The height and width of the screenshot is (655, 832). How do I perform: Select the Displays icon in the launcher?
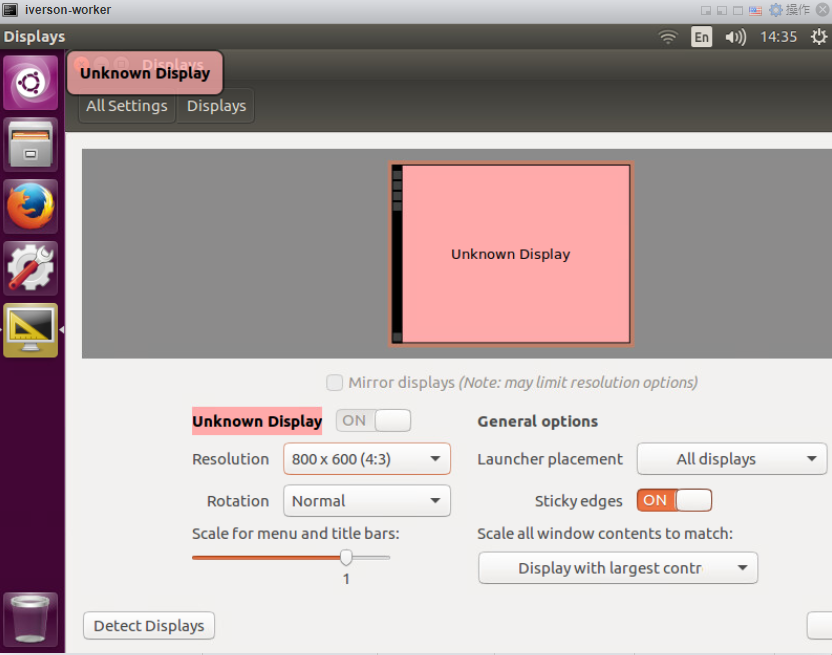point(30,330)
